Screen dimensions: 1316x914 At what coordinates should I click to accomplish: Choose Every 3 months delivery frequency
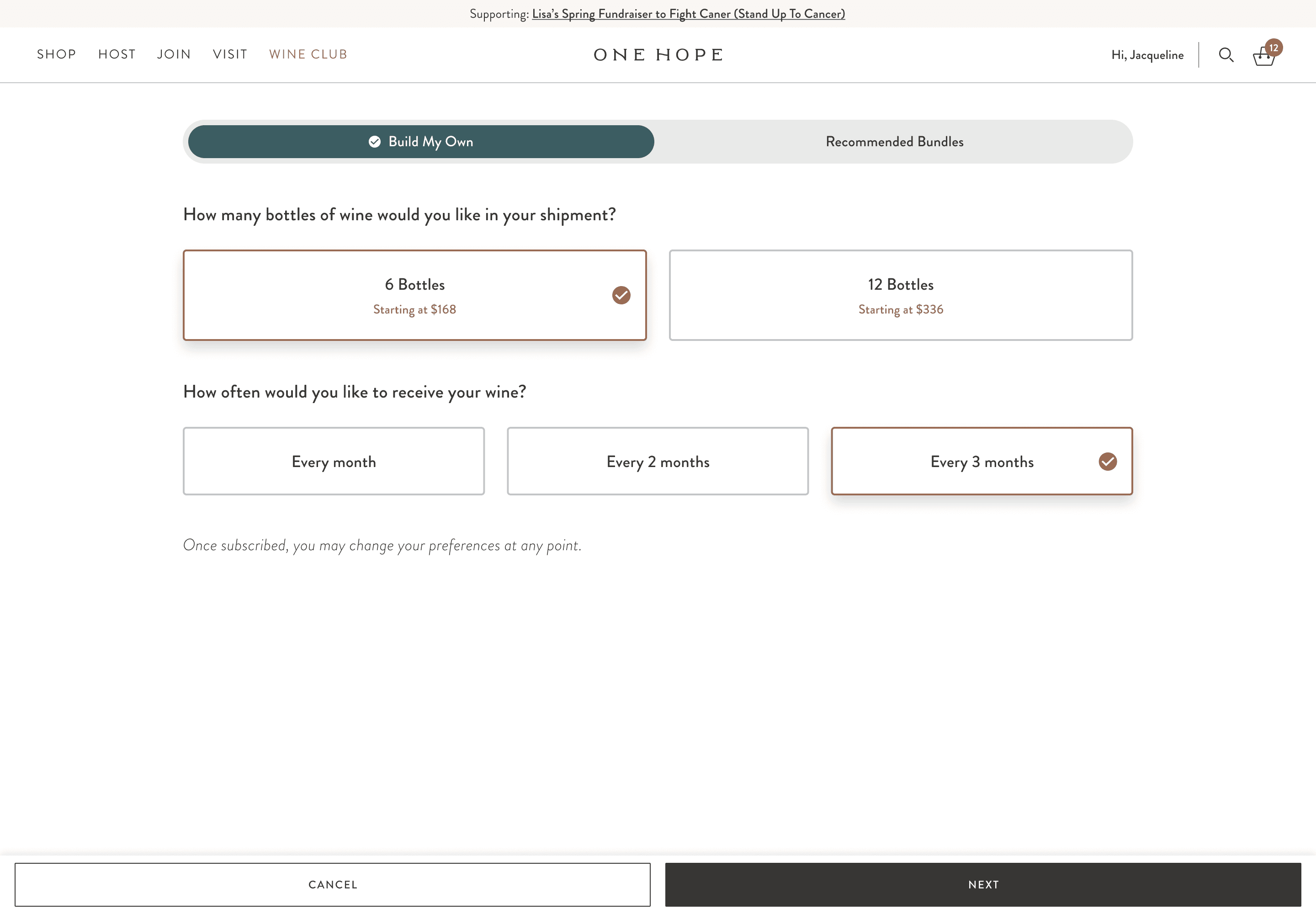point(981,462)
